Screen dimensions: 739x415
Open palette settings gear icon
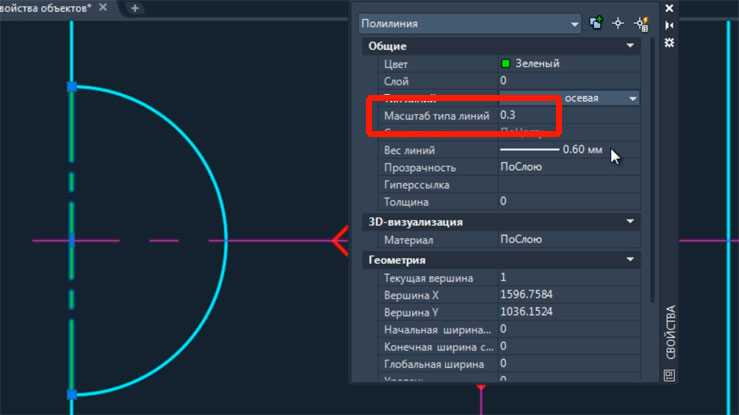(x=669, y=42)
